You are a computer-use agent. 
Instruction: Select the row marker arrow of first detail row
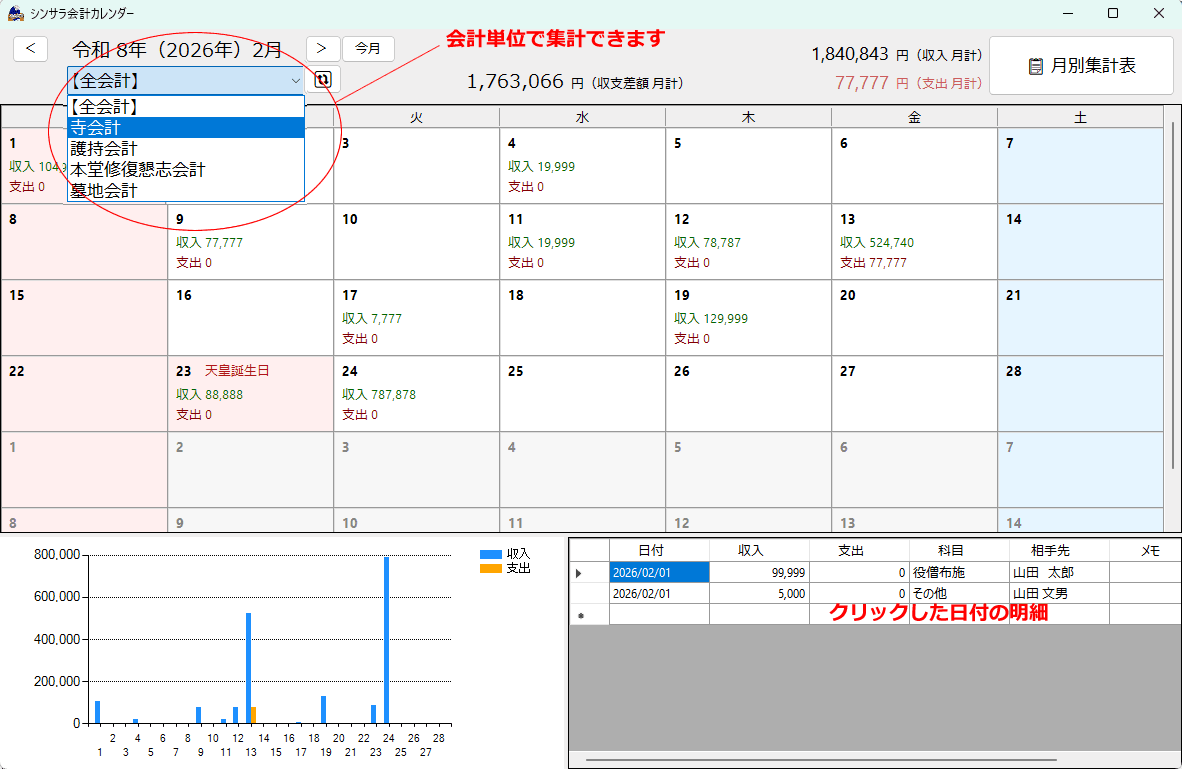pyautogui.click(x=579, y=573)
